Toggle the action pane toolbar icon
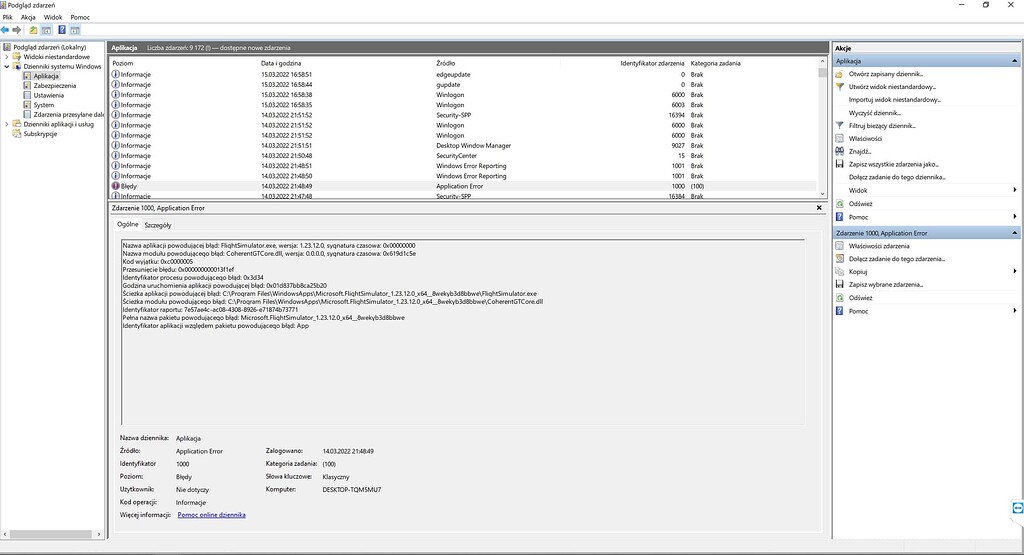This screenshot has height=555, width=1024. tap(75, 30)
